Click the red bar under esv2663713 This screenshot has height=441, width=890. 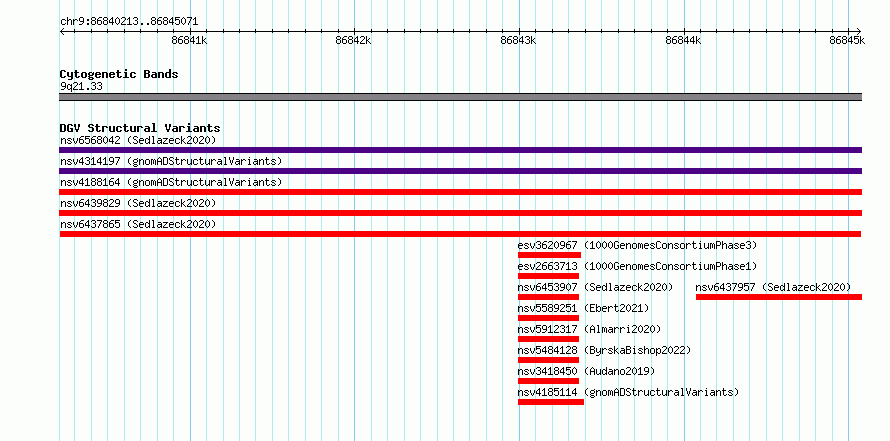(548, 276)
